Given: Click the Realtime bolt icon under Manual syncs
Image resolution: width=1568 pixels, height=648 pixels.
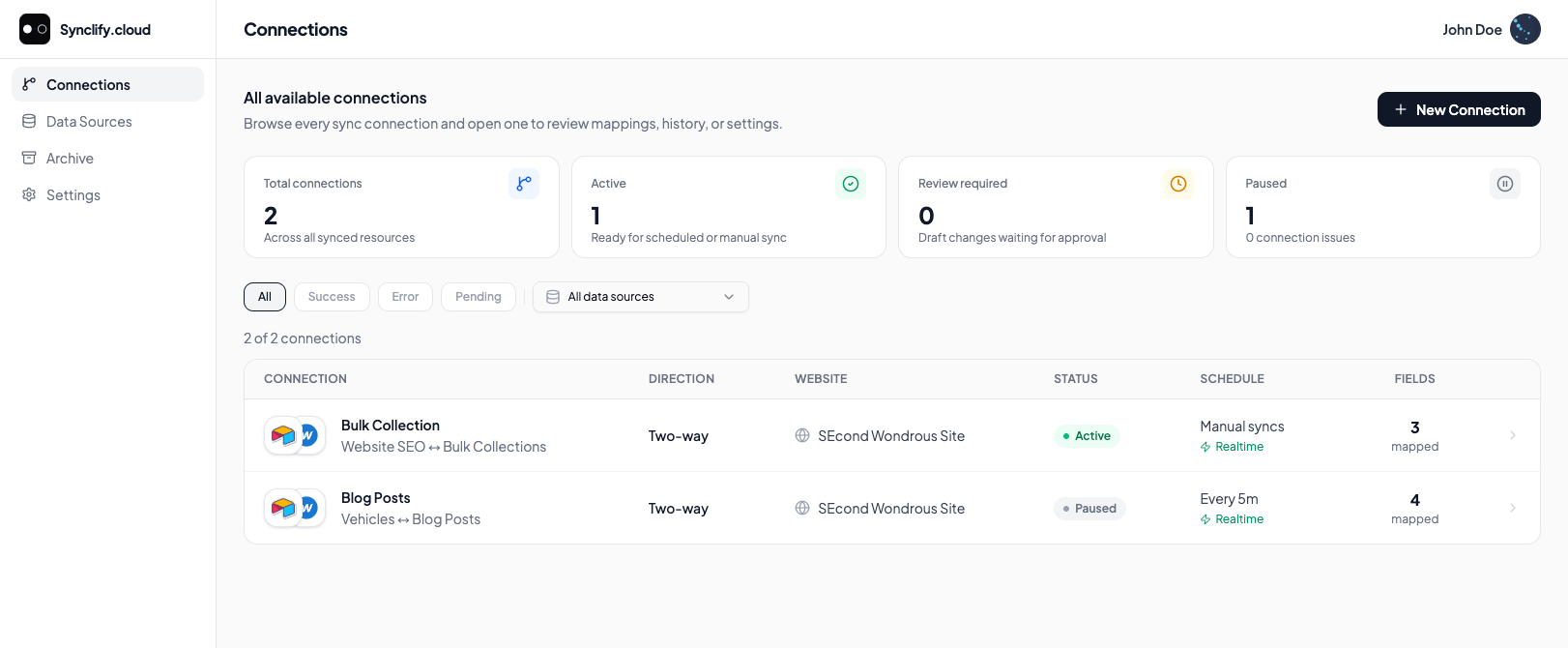Looking at the screenshot, I should [1205, 447].
